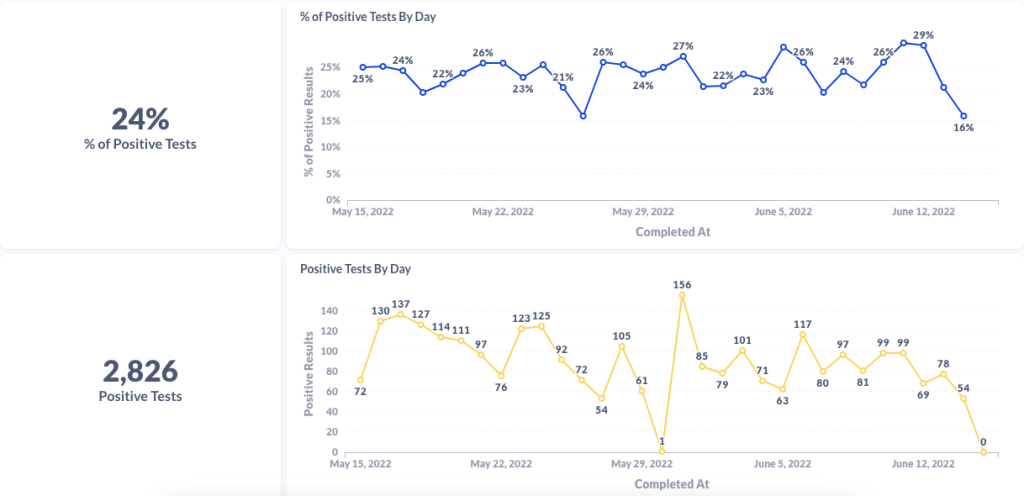This screenshot has width=1024, height=496.
Task: Click the 24% of Positive Tests scalar value
Action: [140, 120]
